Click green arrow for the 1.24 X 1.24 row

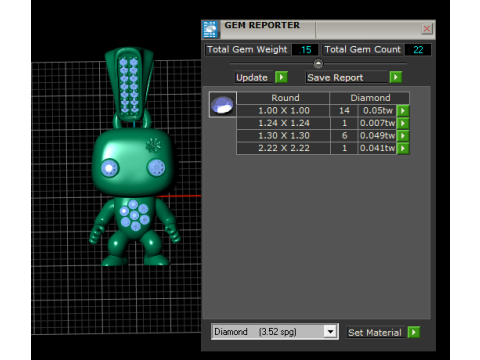(403, 123)
